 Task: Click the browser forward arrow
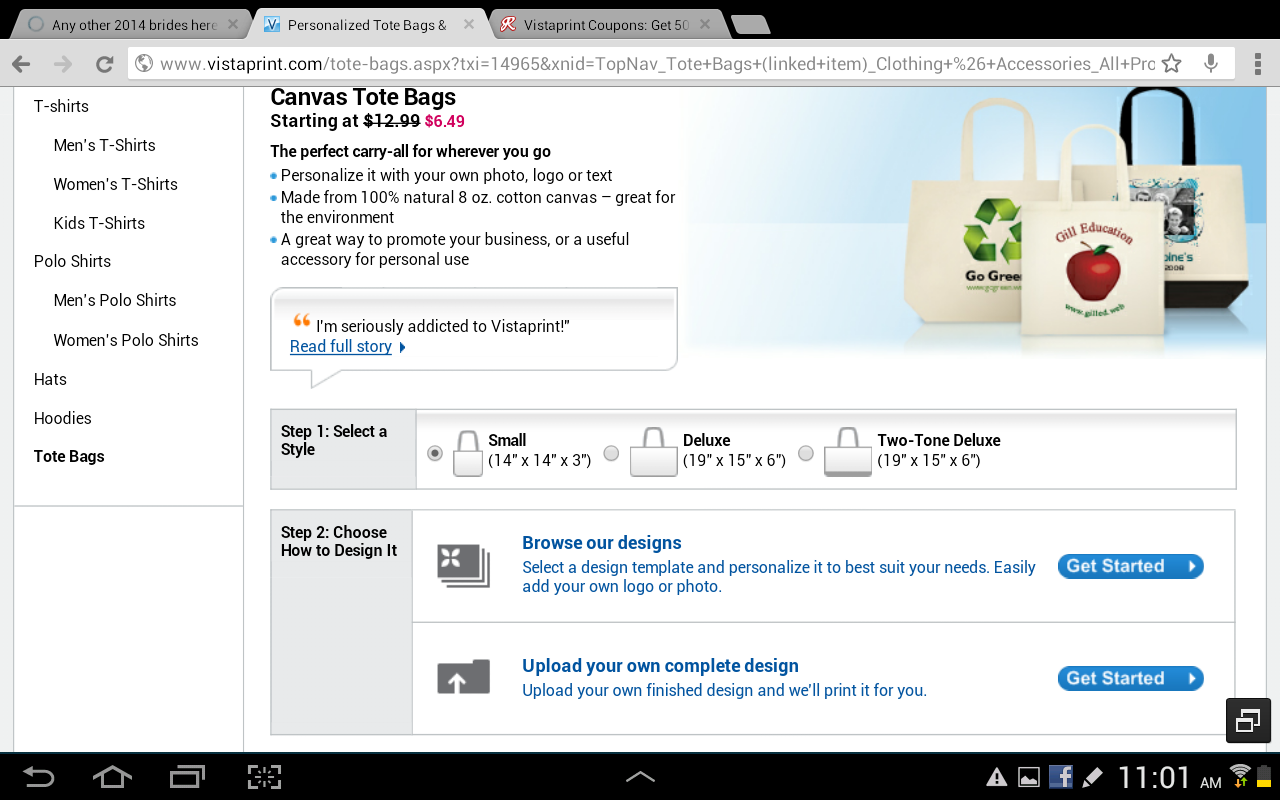point(63,64)
